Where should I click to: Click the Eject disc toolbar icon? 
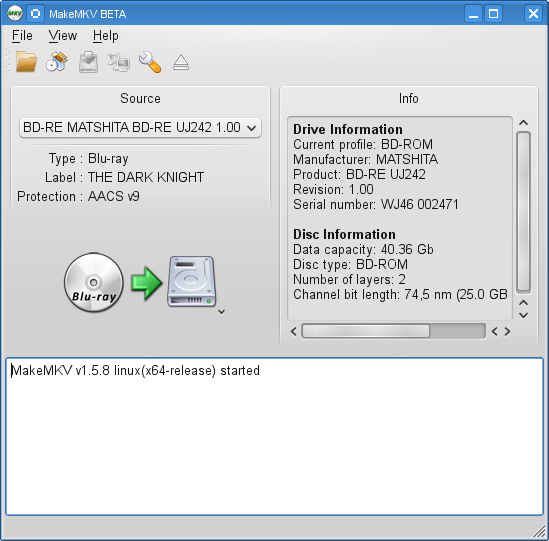[181, 63]
